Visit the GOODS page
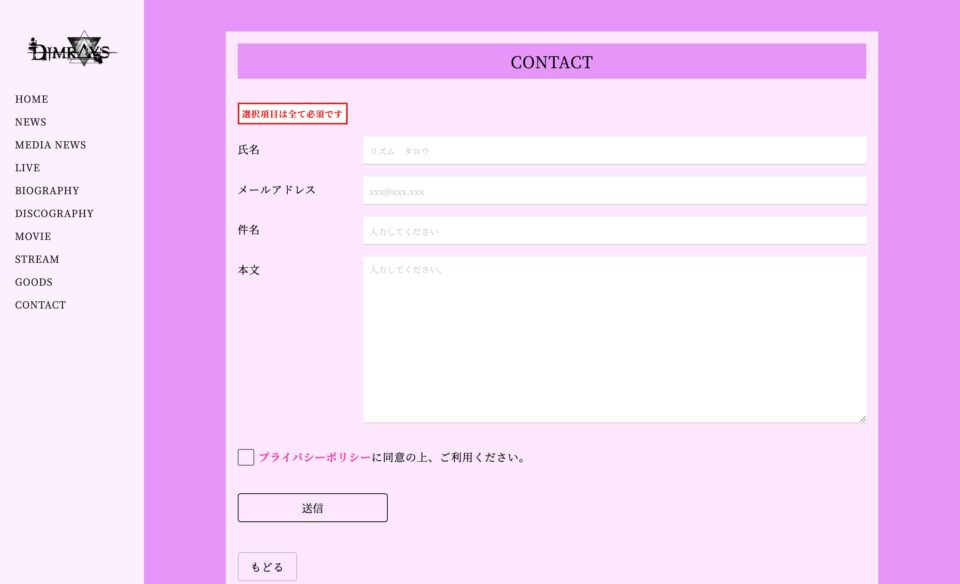The image size is (960, 584). pos(33,282)
